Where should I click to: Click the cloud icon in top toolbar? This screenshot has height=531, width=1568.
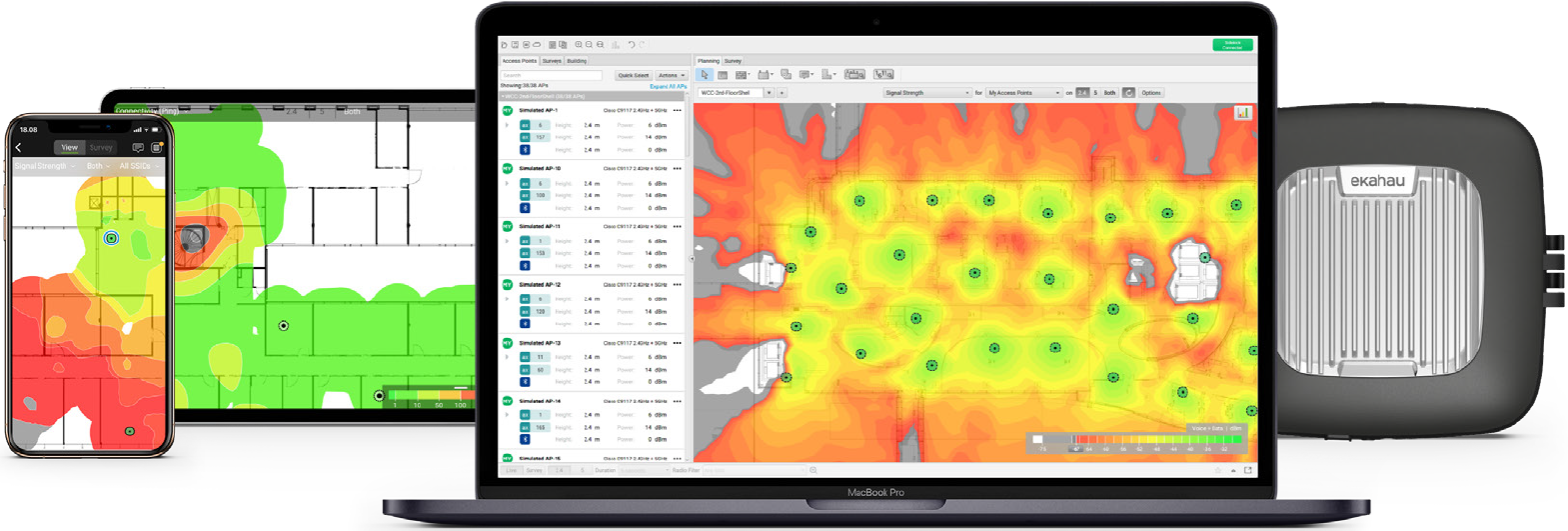(x=537, y=45)
